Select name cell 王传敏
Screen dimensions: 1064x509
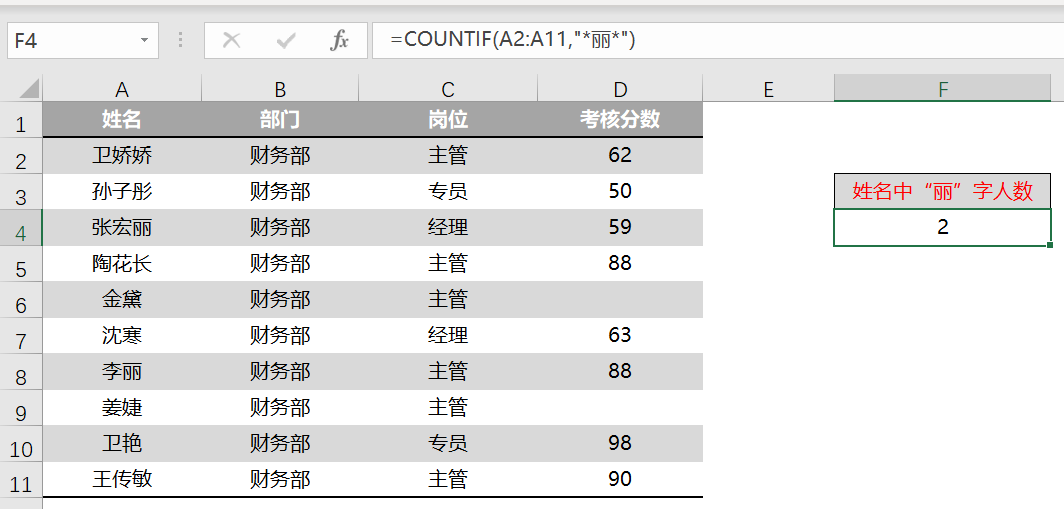122,479
